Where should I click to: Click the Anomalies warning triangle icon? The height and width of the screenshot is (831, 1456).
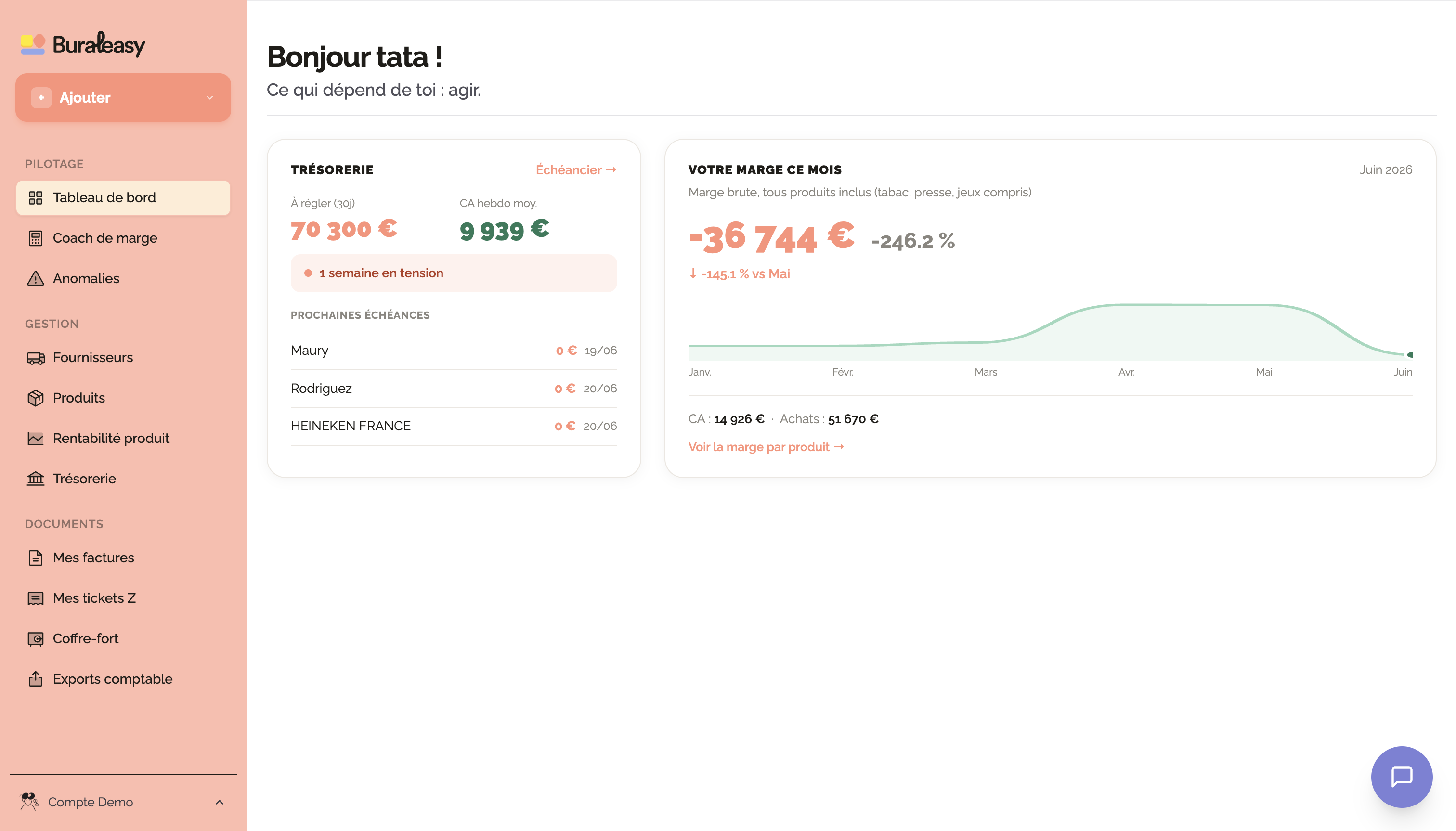pos(35,278)
